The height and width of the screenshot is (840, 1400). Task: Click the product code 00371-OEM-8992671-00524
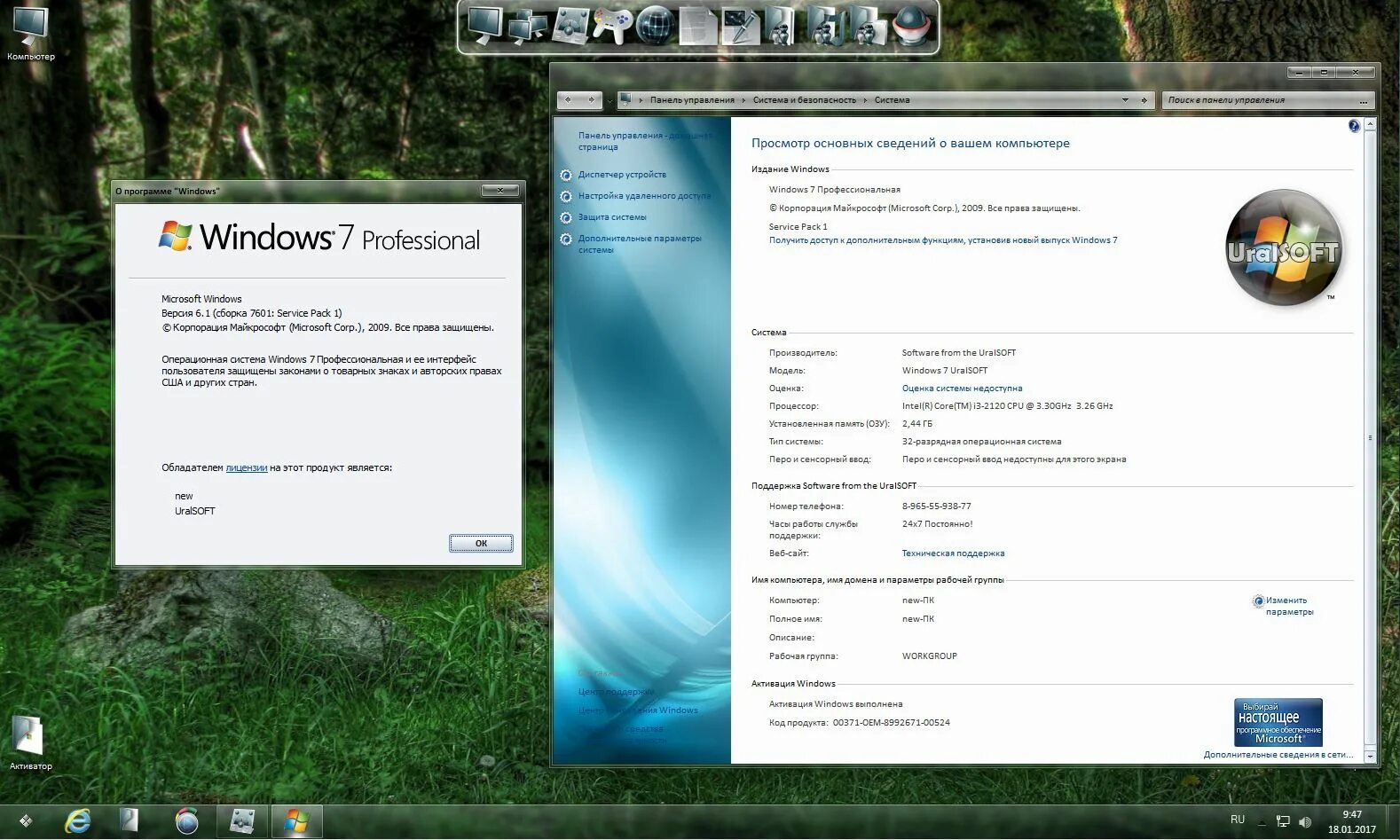(x=891, y=723)
